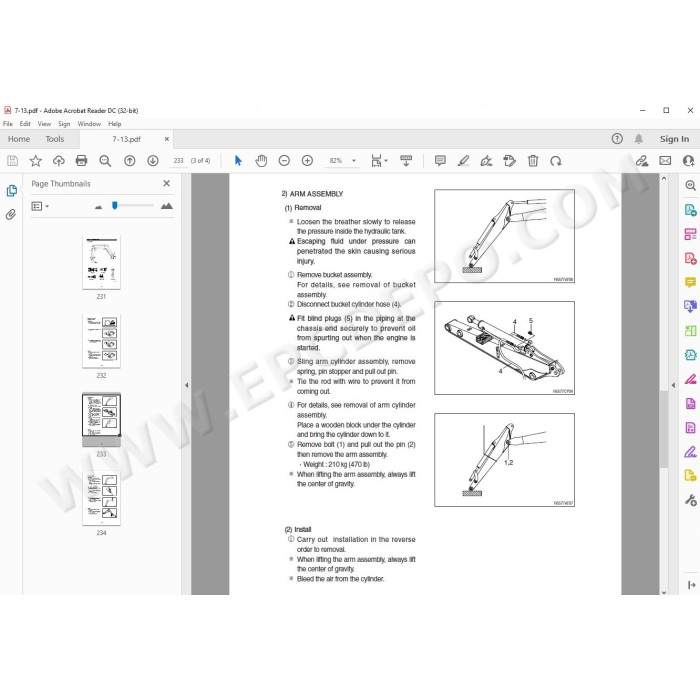This screenshot has height=700, width=700.
Task: Activate the Hand pan tool
Action: [261, 161]
